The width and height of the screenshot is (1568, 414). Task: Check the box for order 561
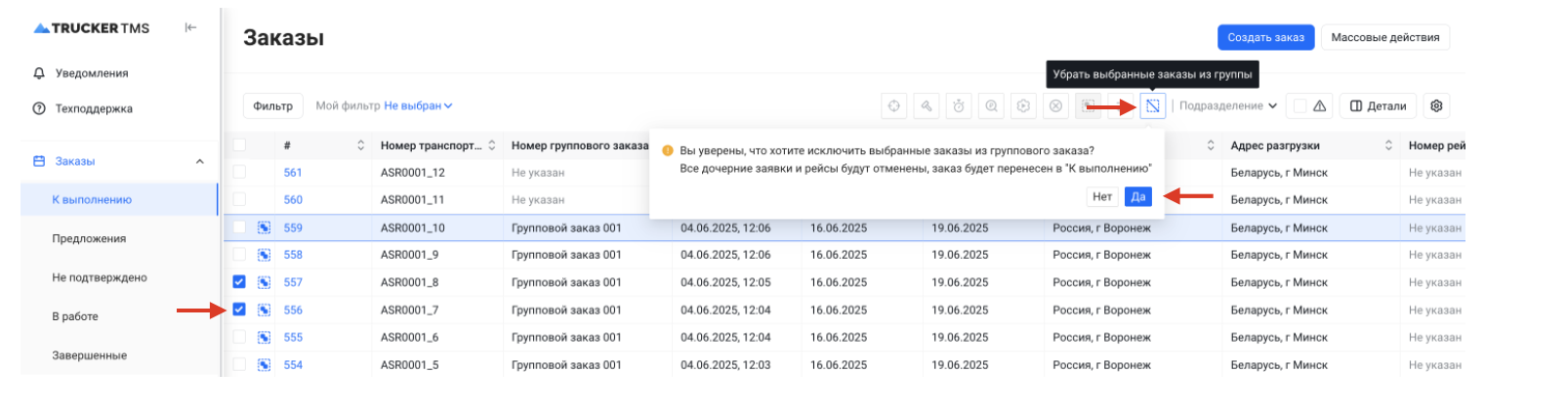tap(239, 172)
